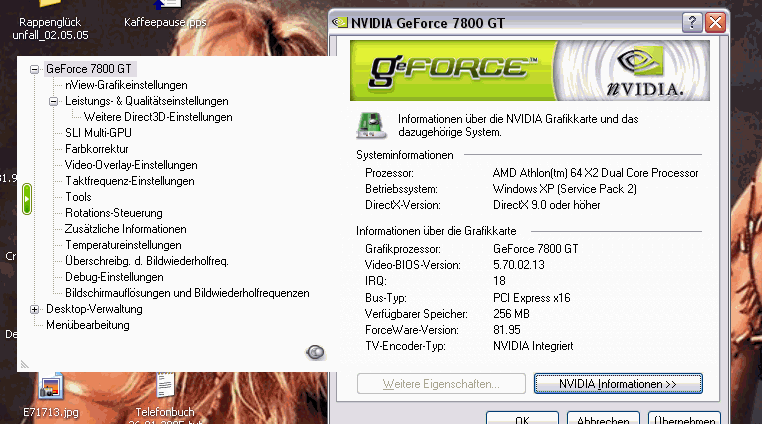Click the IRQ value 18
Image resolution: width=762 pixels, height=424 pixels.
click(499, 281)
